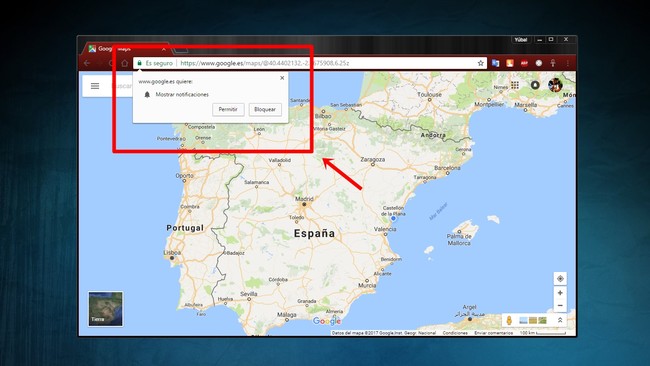Screen dimensions: 650x366
Task: Click the bookmark star in the address bar
Action: click(480, 63)
